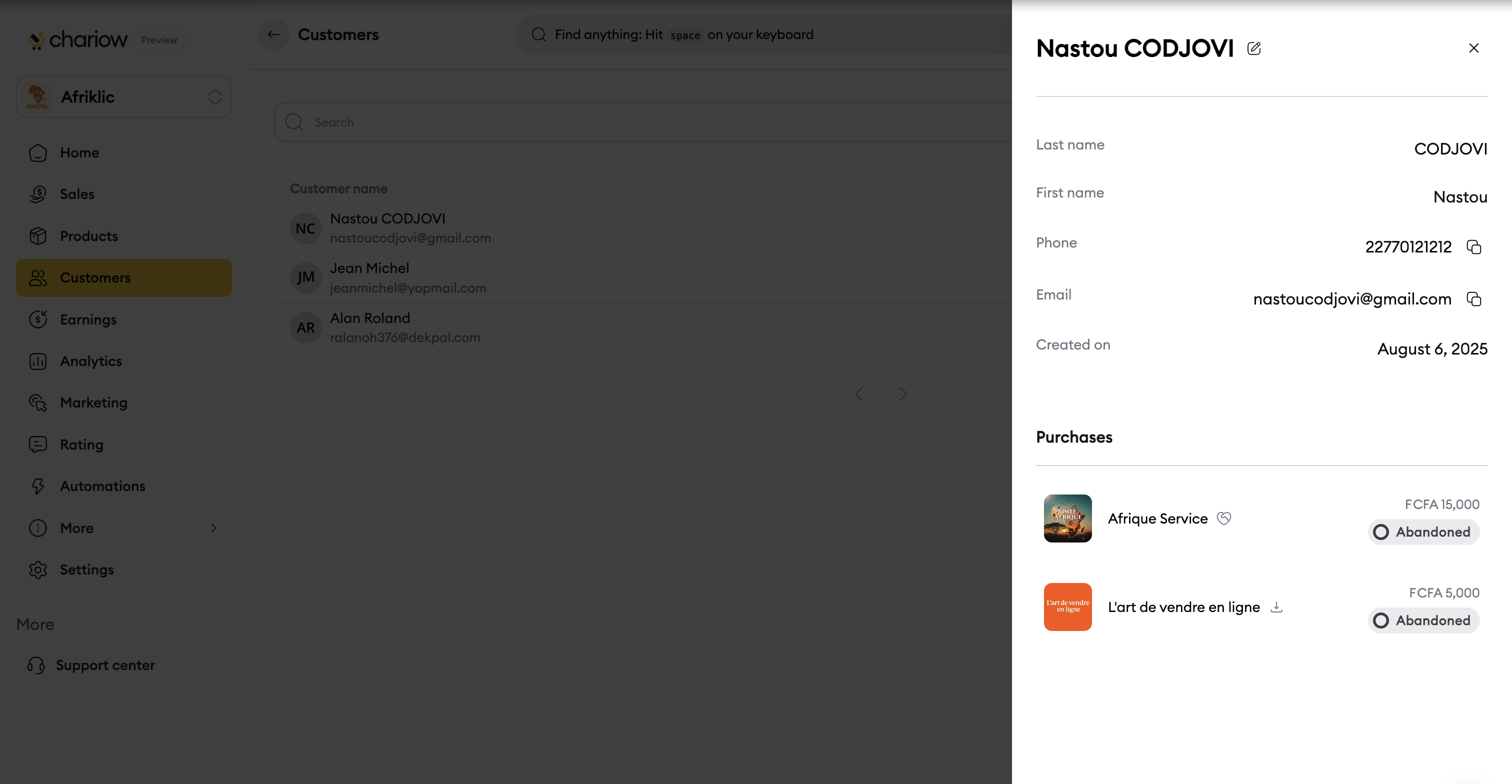Open the L'art de vendre en ligne purchase
The width and height of the screenshot is (1512, 784).
pyautogui.click(x=1261, y=607)
